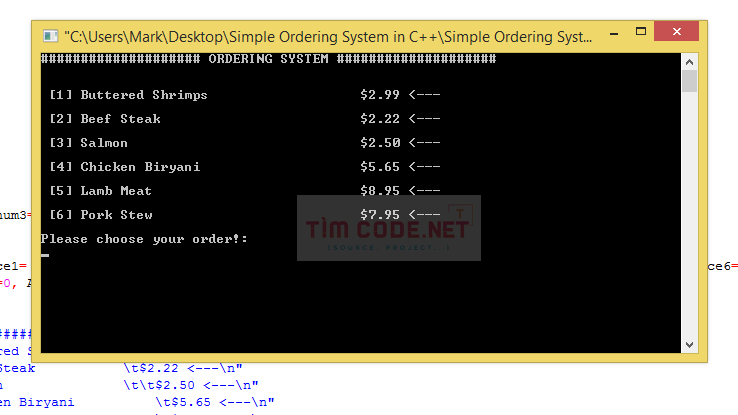Click the '\t$2.22 <---\n"' code line in editor

(x=183, y=368)
